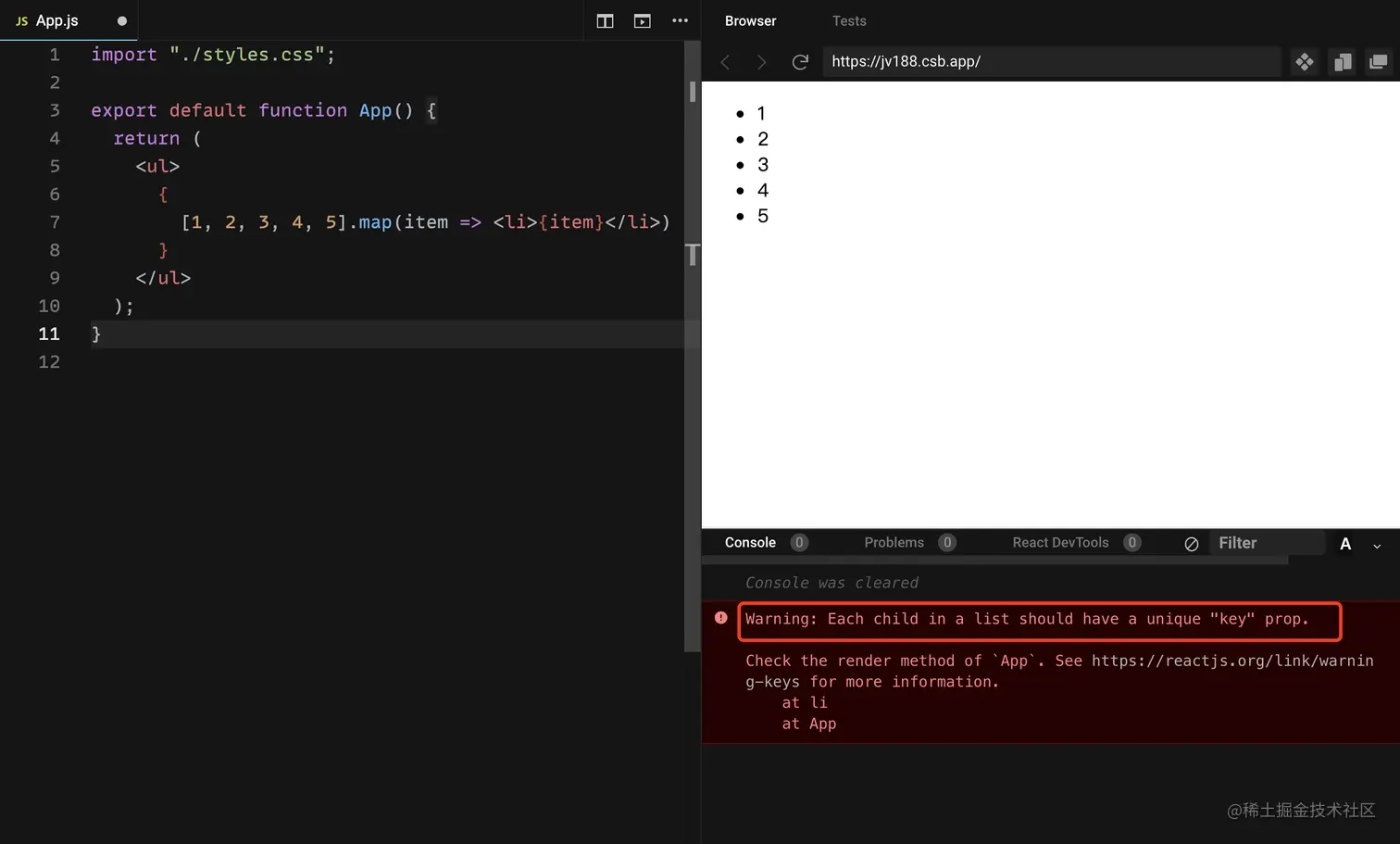Click the opening <ul> tag in code
1400x844 pixels.
tap(157, 167)
